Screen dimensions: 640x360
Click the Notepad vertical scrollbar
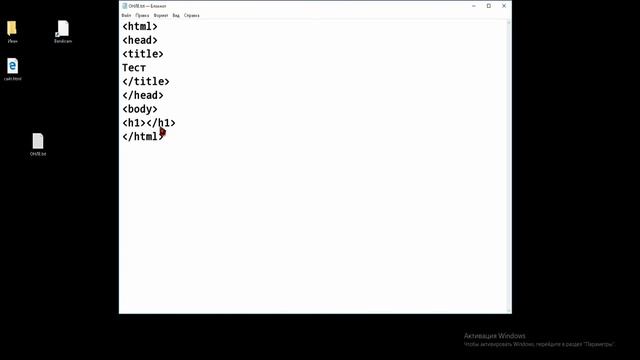click(509, 167)
